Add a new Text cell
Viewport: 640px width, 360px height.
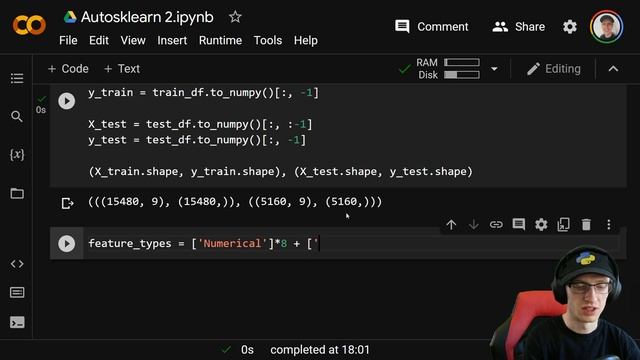122,69
